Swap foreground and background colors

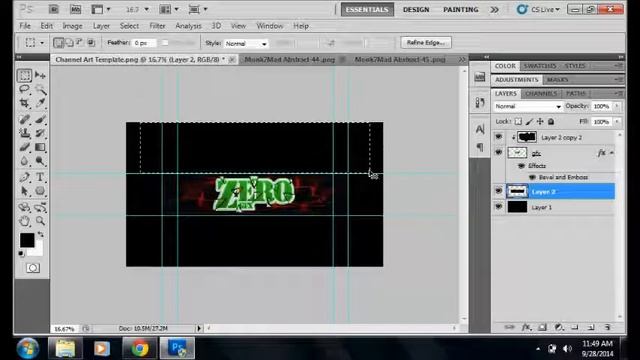click(40, 234)
